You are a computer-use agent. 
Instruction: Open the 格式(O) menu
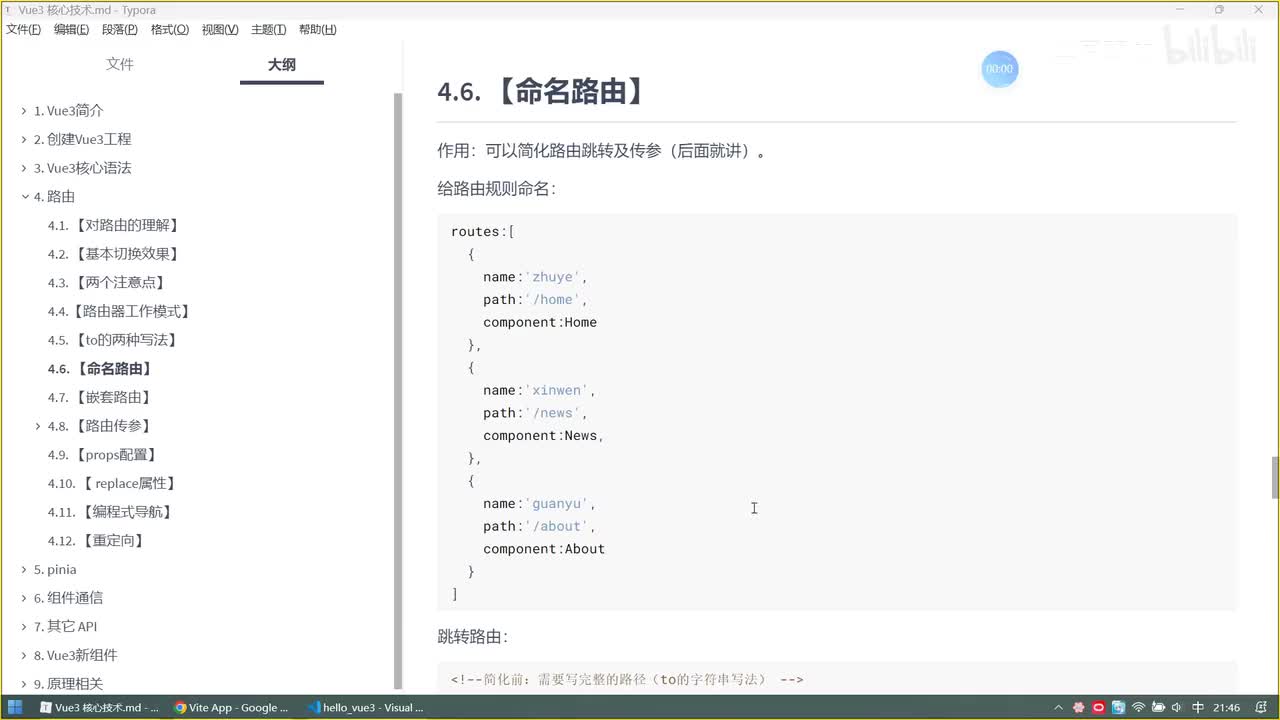[169, 29]
